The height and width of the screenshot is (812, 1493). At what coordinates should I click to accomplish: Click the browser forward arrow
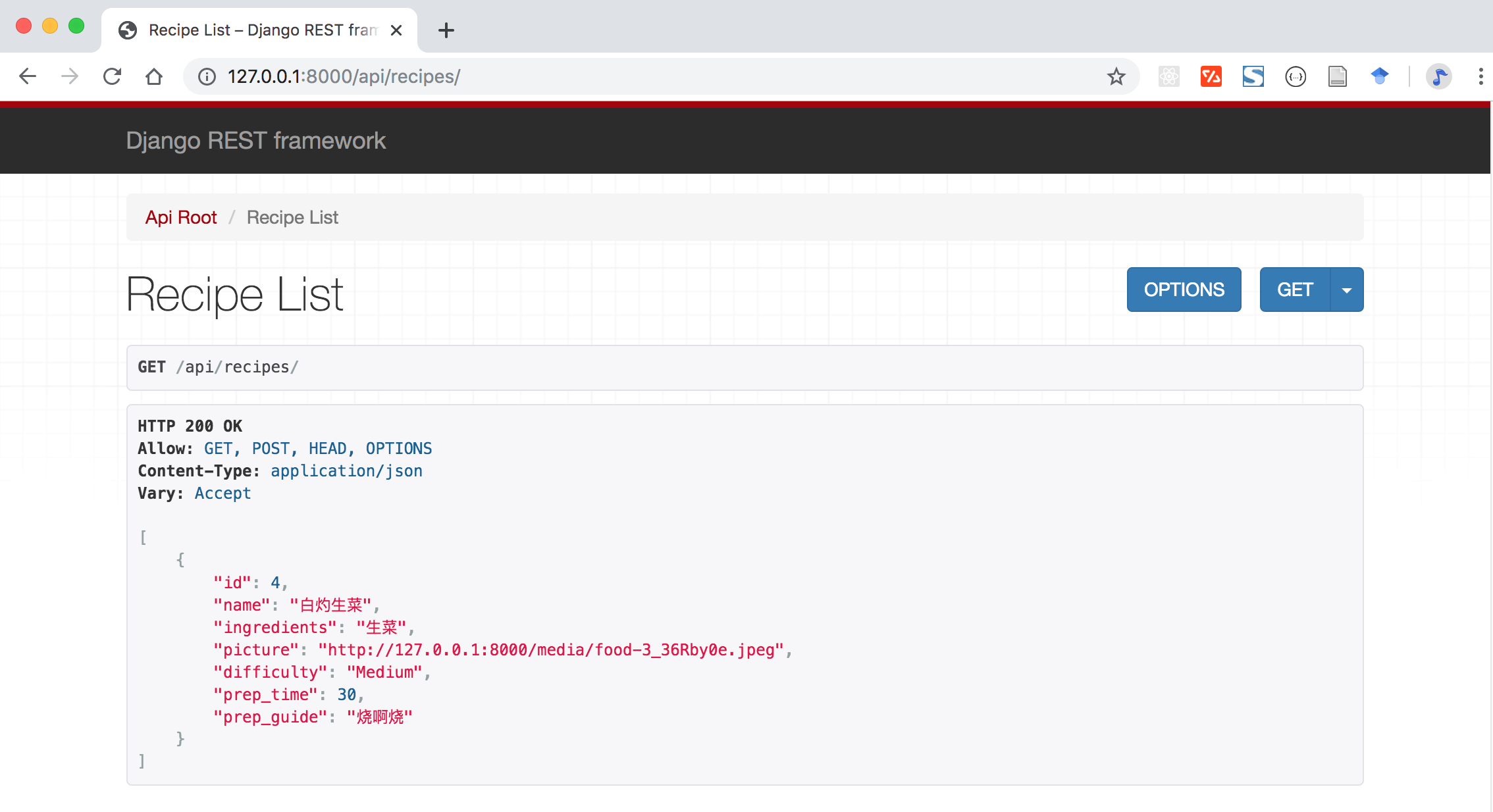click(70, 76)
